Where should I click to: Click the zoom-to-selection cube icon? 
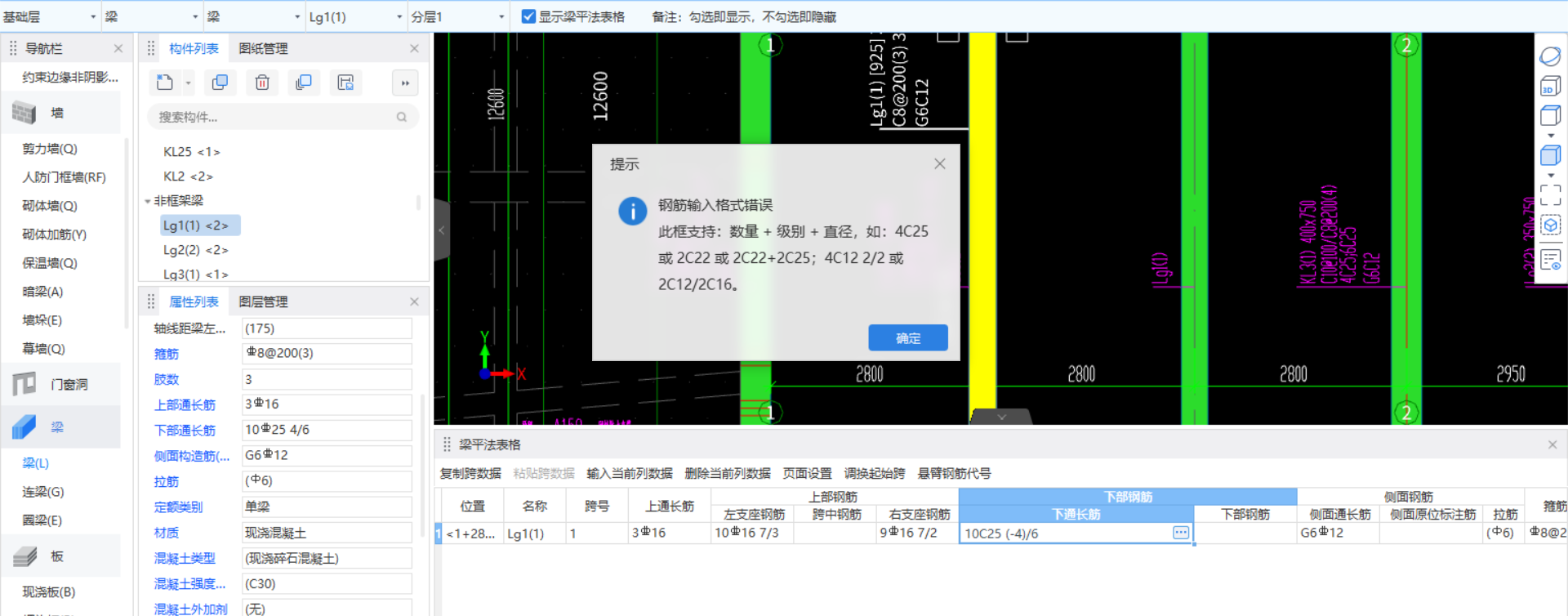1550,225
